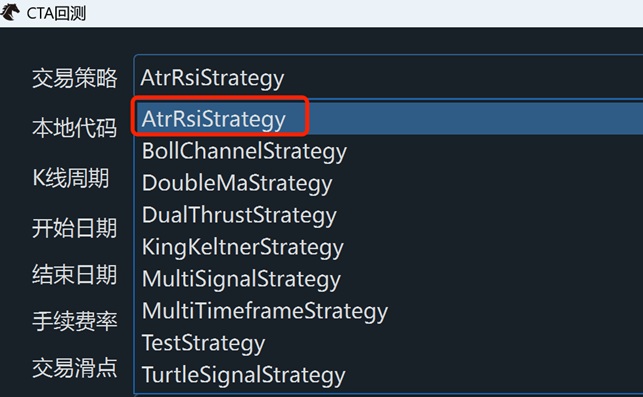Click the K线周期 label
643x397 pixels.
click(71, 178)
